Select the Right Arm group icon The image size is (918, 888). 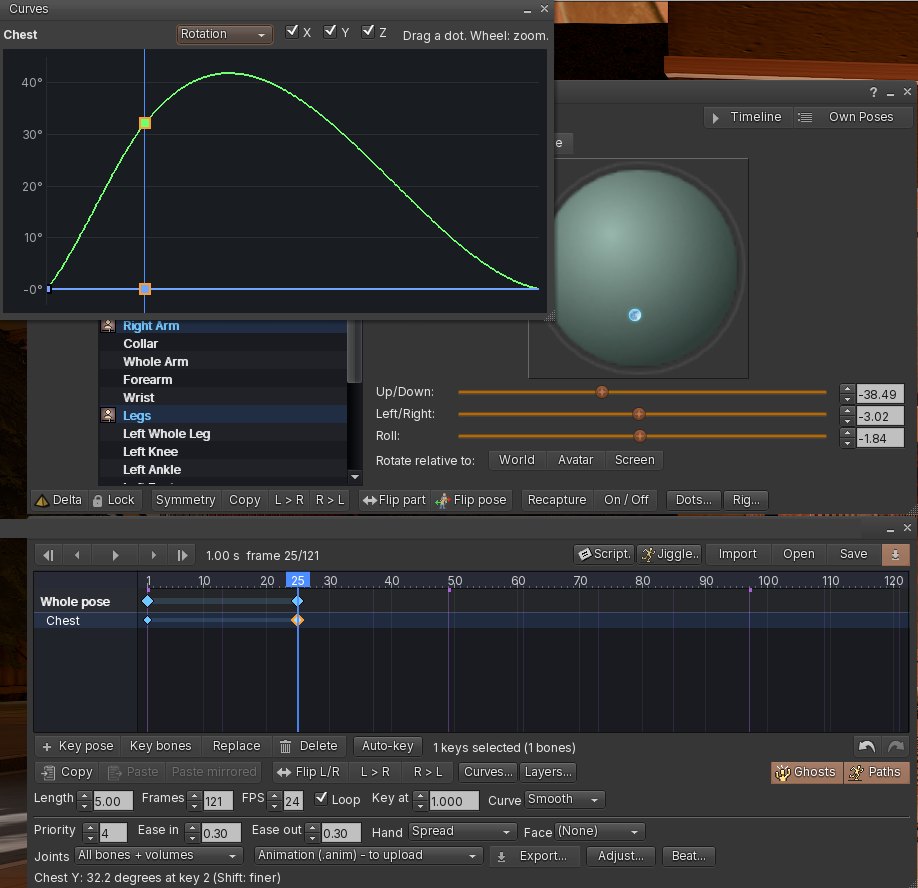click(108, 326)
